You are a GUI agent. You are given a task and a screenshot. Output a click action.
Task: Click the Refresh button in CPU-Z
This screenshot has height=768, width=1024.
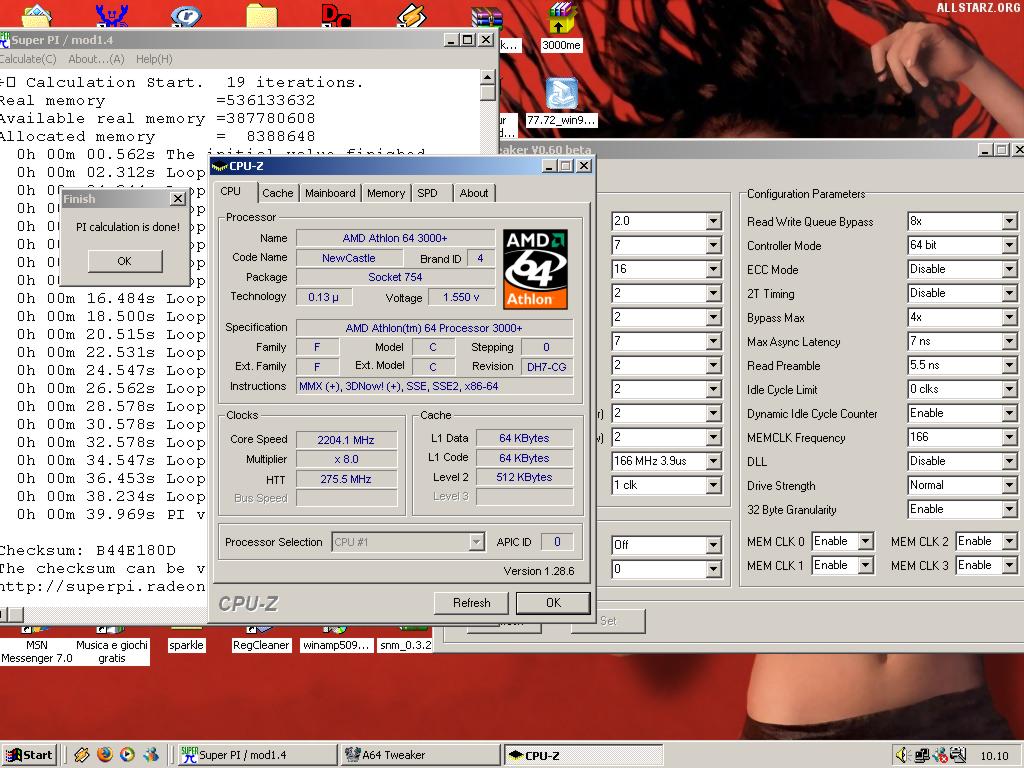[x=471, y=603]
